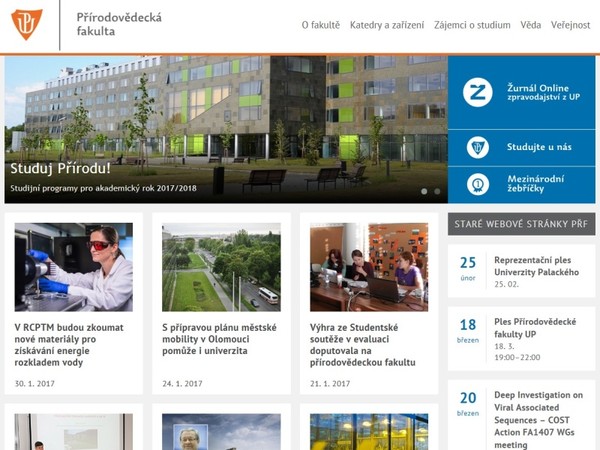600x450 pixels.
Task: Open the students with laptops article image
Action: pos(369,267)
